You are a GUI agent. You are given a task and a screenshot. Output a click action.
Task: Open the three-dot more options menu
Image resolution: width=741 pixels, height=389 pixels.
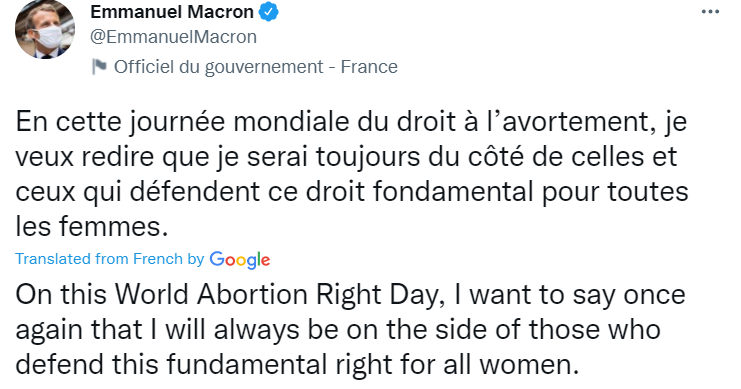710,12
